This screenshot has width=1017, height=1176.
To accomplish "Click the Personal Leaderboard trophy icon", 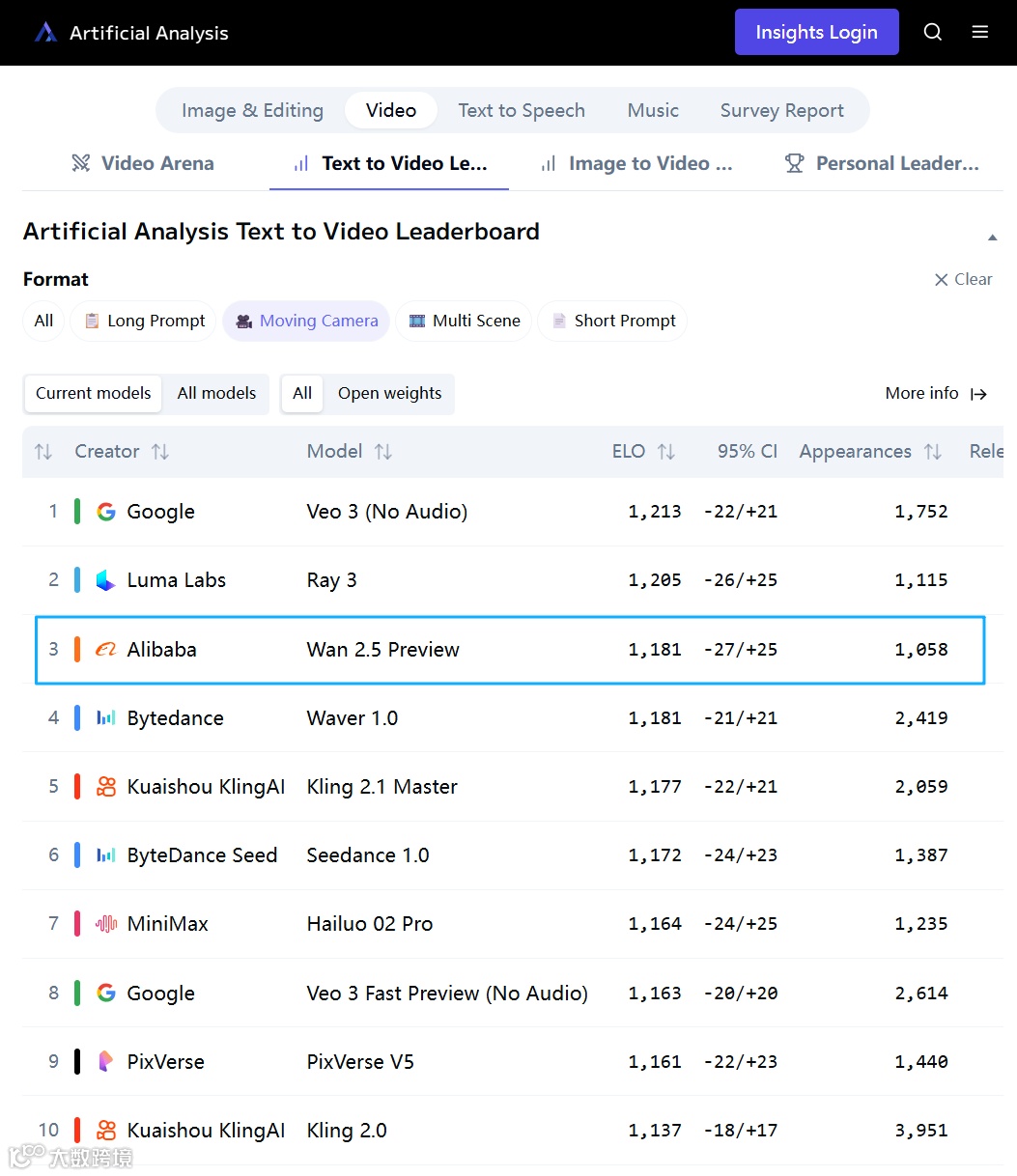I will (794, 163).
